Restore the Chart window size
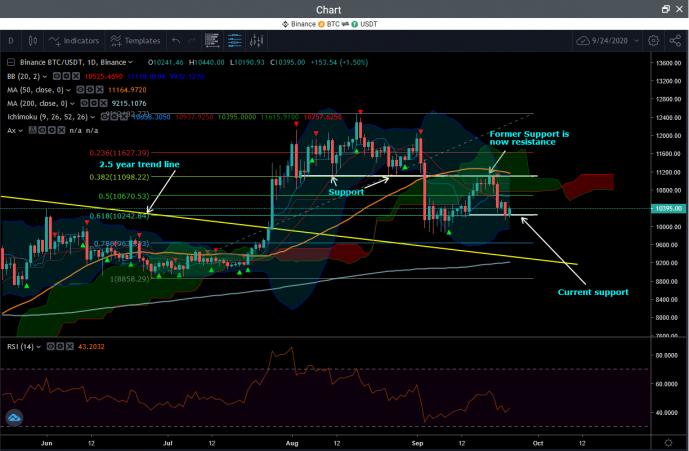 click(666, 9)
